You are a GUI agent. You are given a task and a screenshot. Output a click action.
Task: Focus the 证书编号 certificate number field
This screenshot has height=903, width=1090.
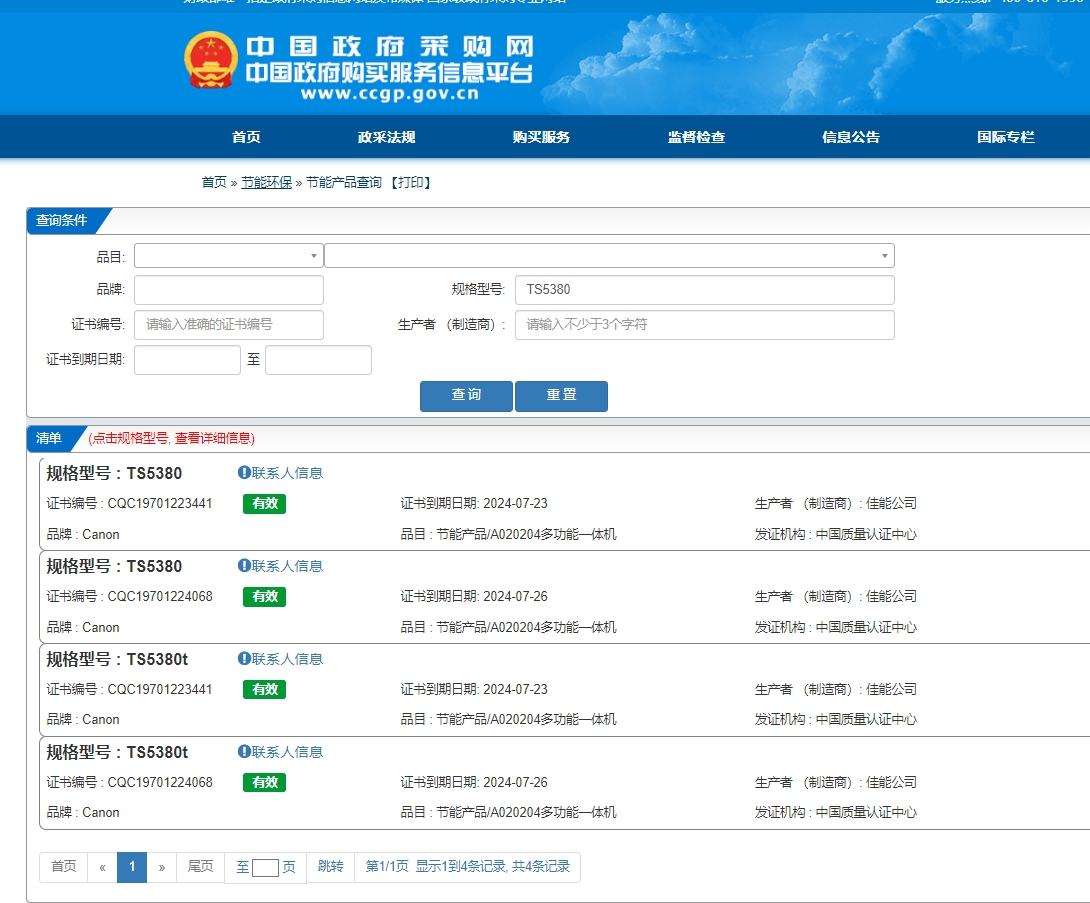click(x=229, y=325)
